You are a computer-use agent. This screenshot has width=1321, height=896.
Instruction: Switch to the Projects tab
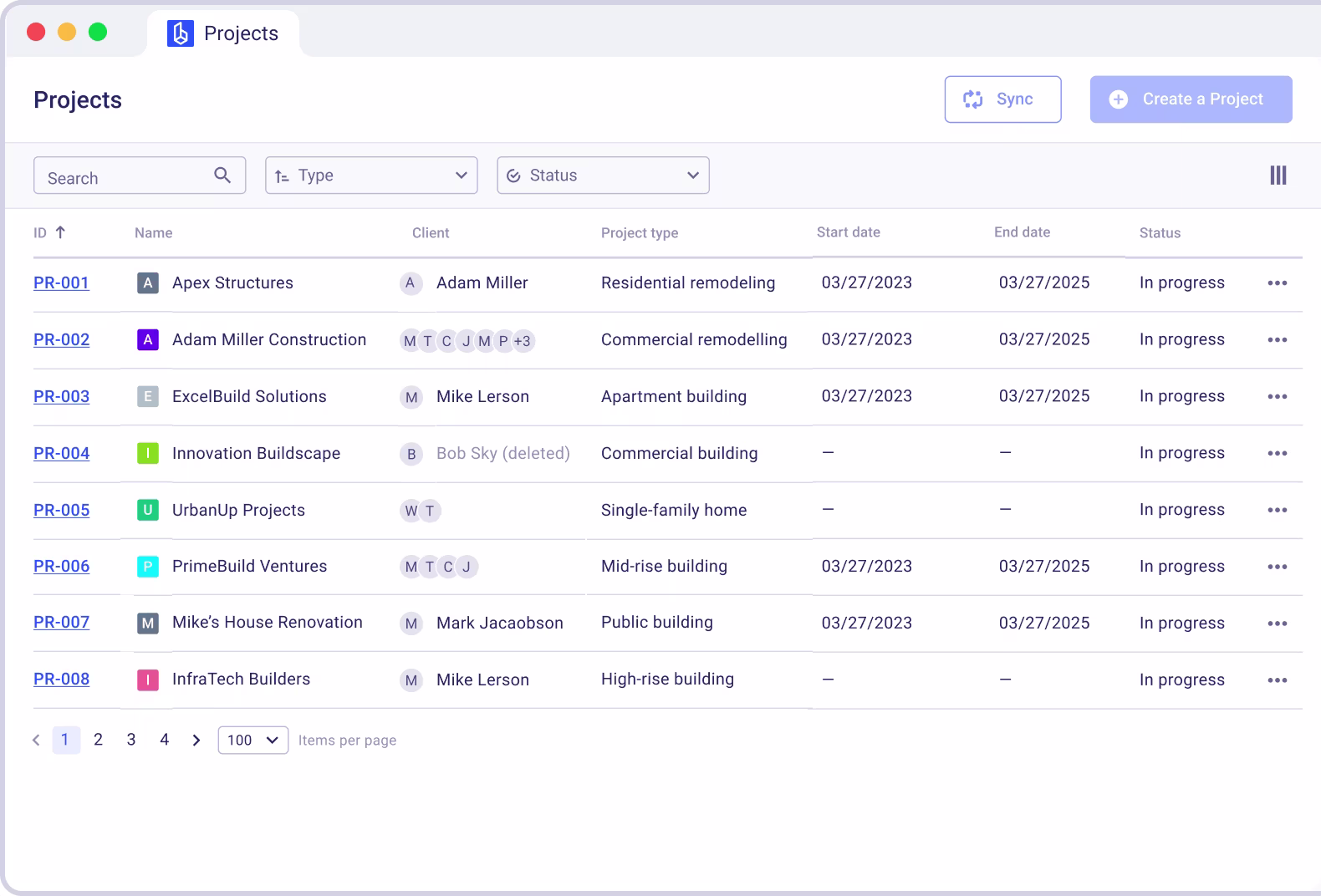pos(223,33)
